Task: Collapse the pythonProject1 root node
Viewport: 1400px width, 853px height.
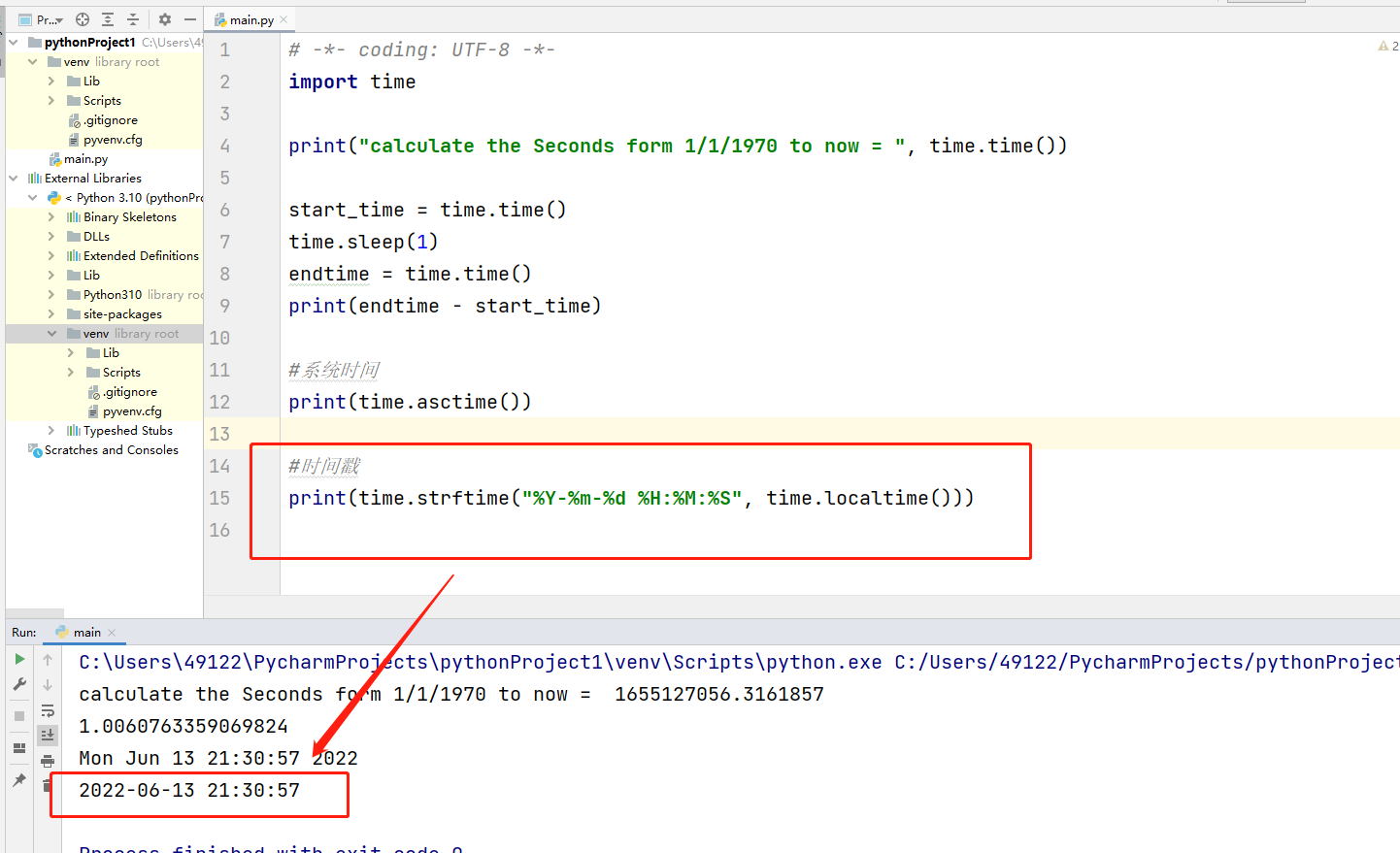Action: [14, 43]
